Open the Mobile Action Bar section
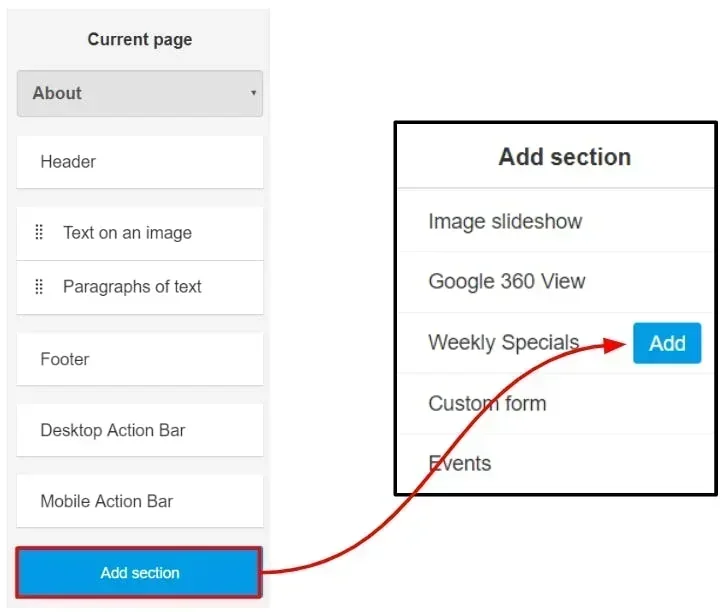The width and height of the screenshot is (725, 612). point(140,501)
